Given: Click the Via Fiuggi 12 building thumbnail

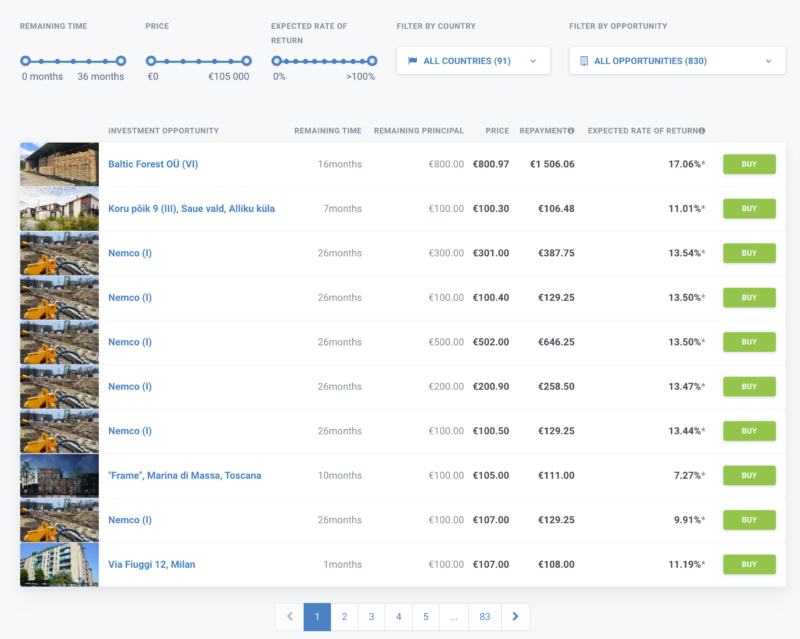Looking at the screenshot, I should (59, 564).
